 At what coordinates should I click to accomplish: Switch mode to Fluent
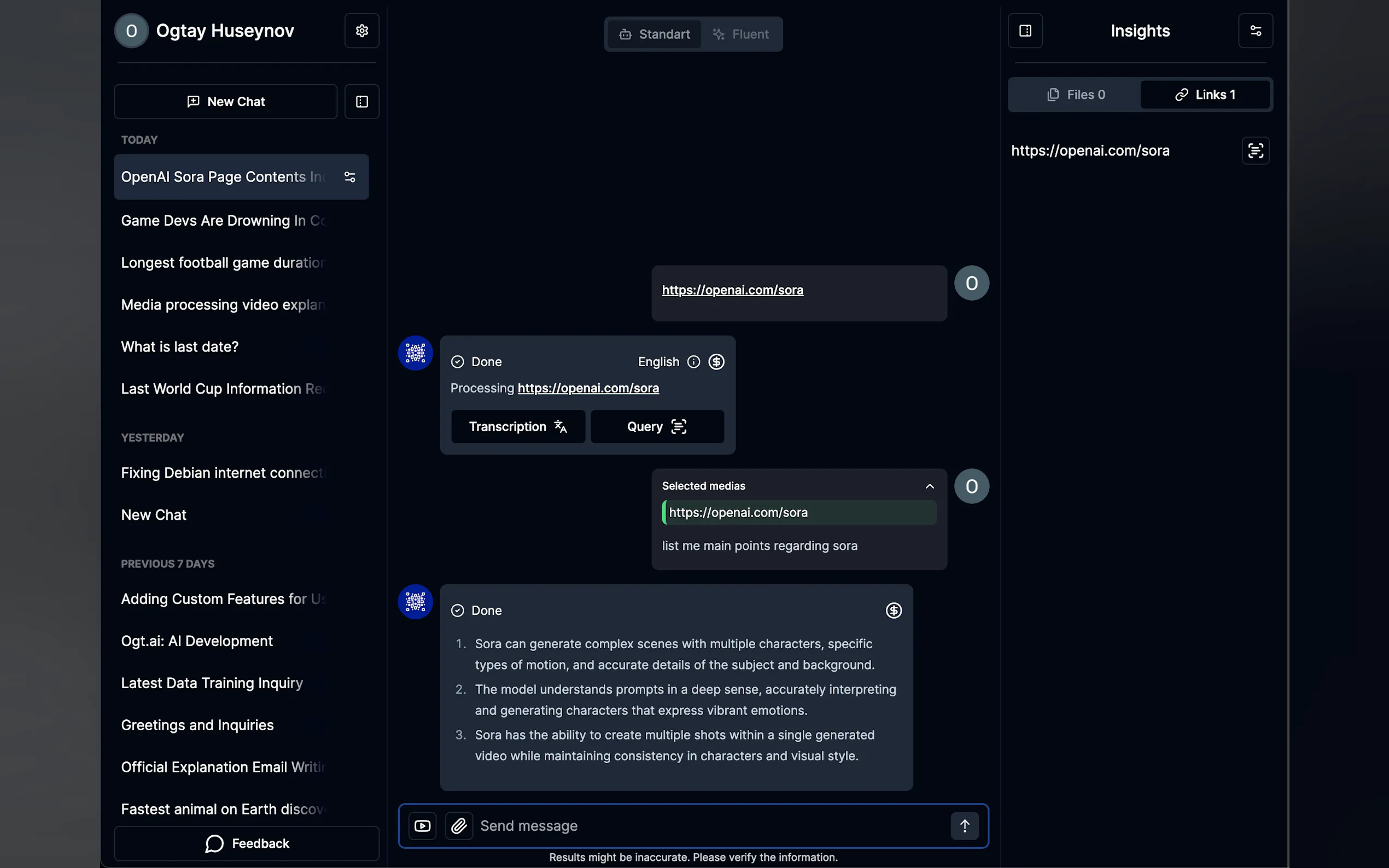click(741, 34)
